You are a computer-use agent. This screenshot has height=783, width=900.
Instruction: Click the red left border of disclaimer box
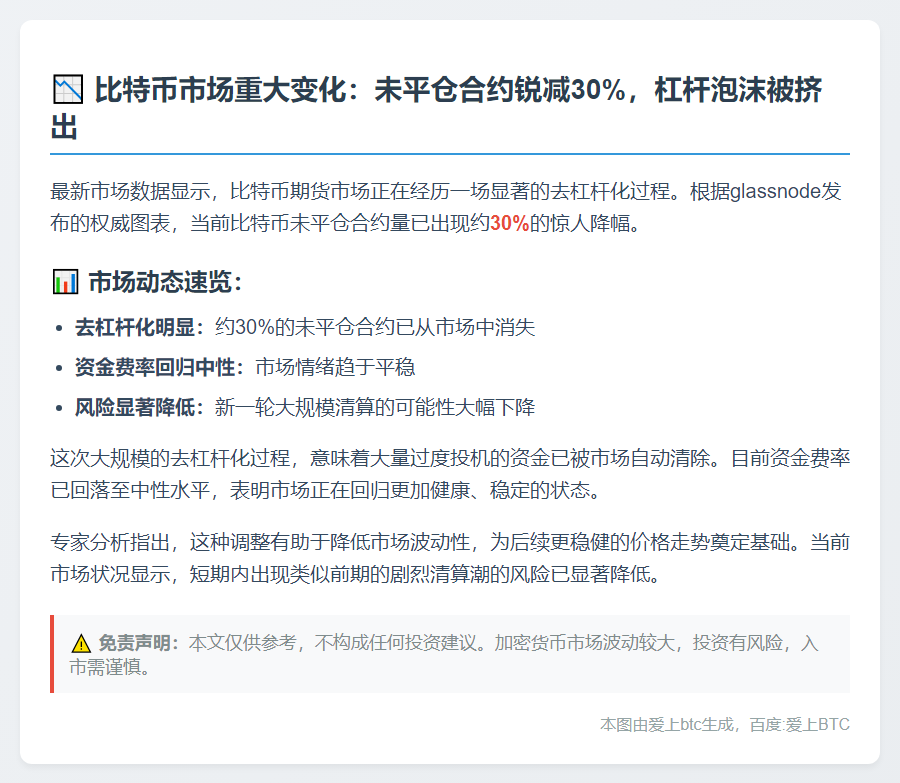point(52,654)
